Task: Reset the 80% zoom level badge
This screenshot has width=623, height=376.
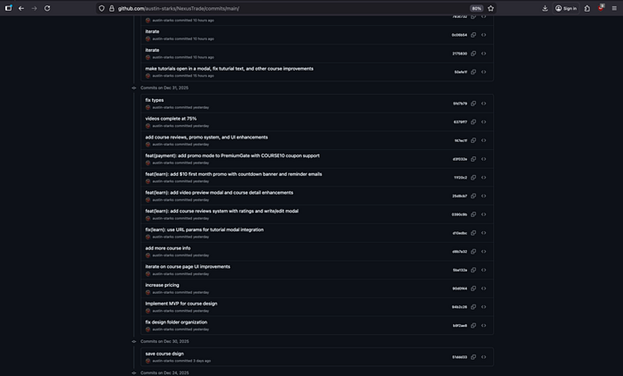Action: (x=476, y=8)
